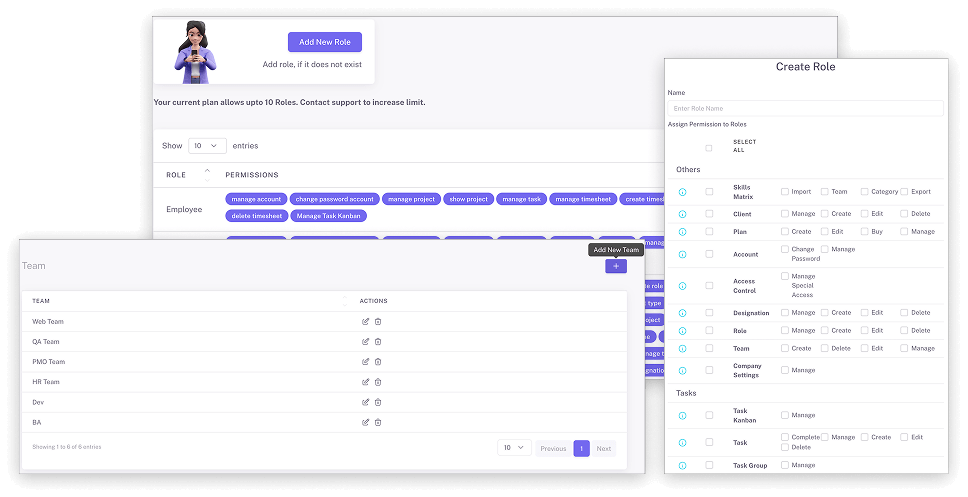
Task: Open the page size dropdown in Team table
Action: (x=514, y=448)
